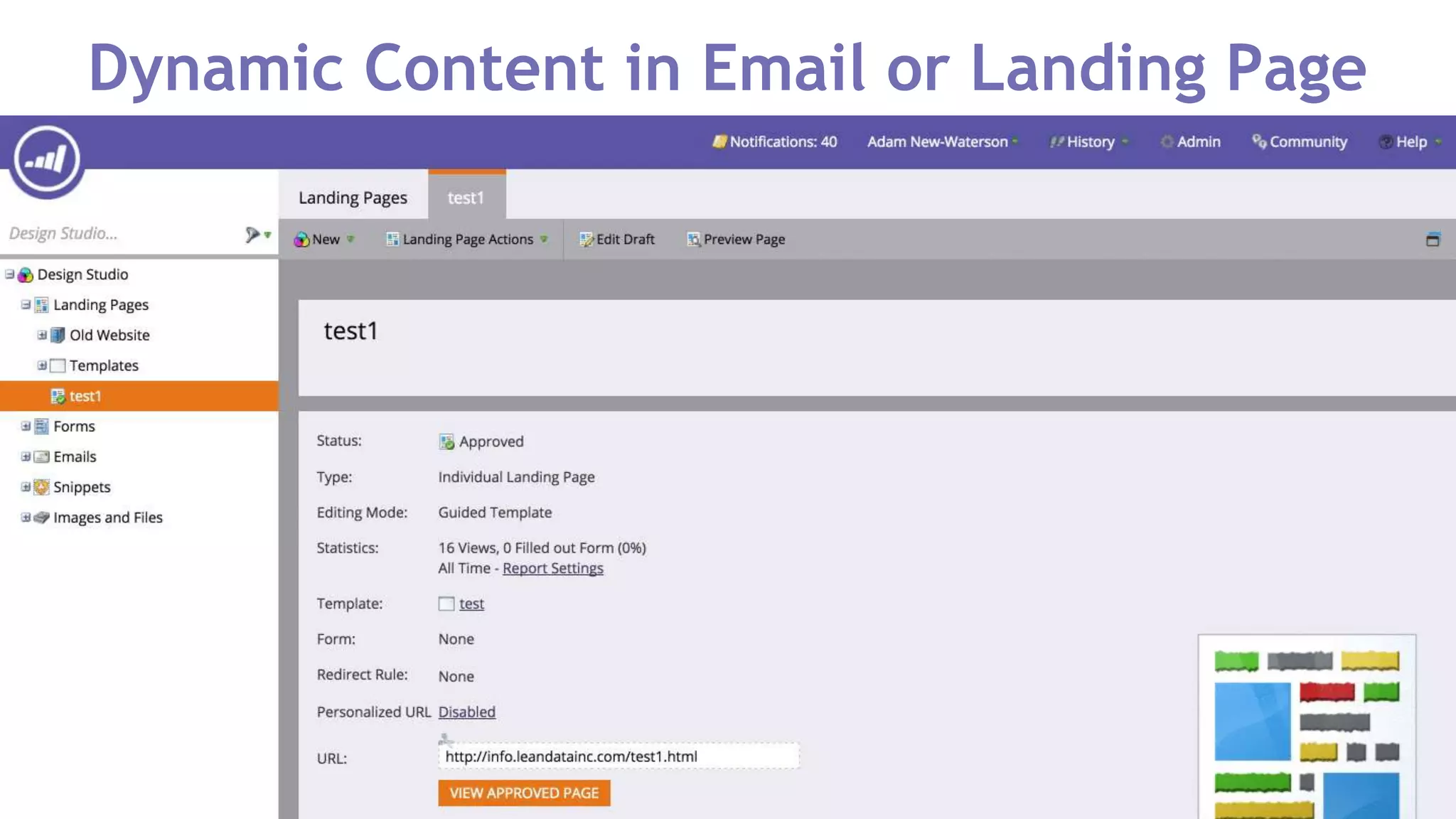This screenshot has height=819, width=1456.
Task: Click the Disabled Personalized URL link
Action: pos(466,712)
